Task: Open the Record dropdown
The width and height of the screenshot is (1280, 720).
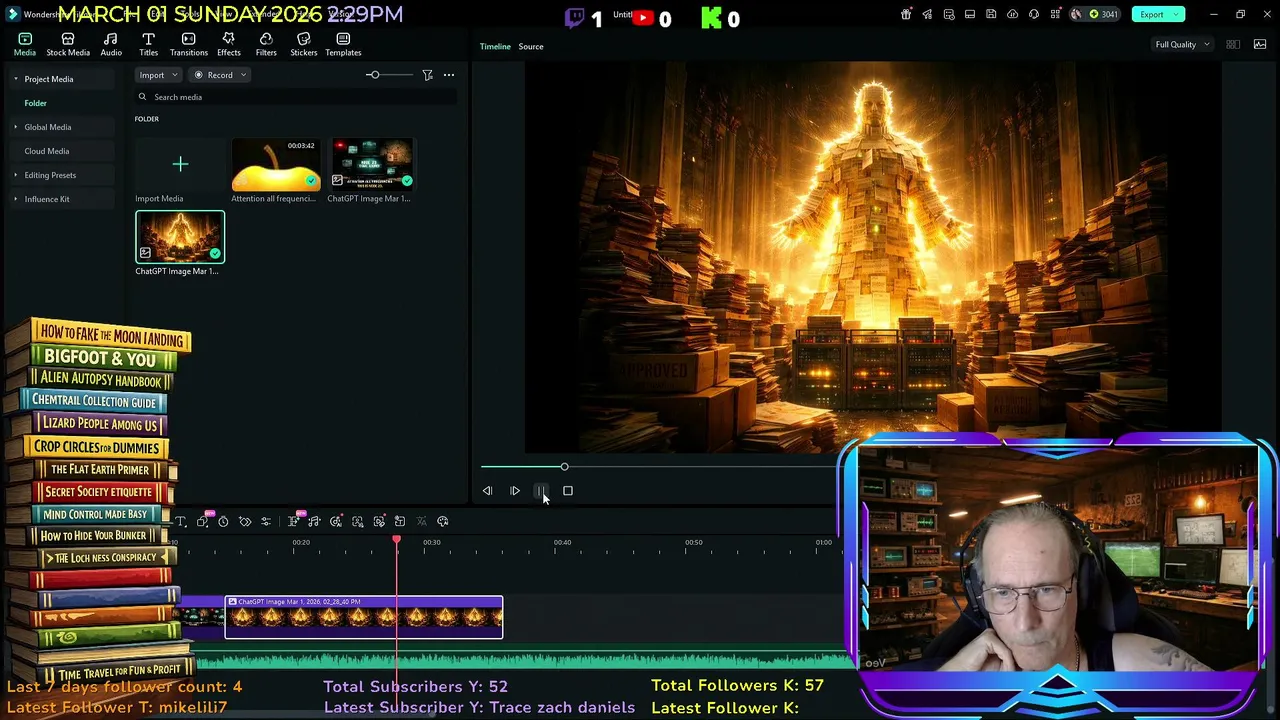Action: point(220,75)
